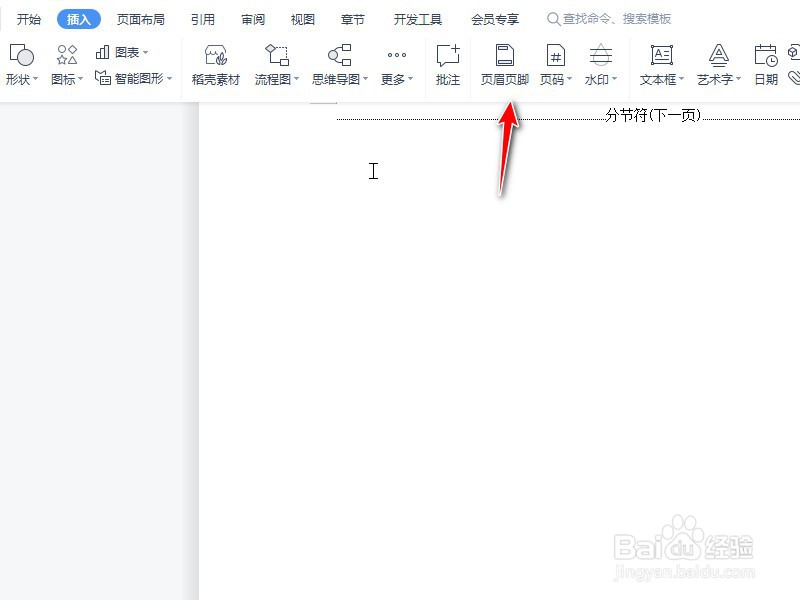Open Docer materials (稻壳素材)
The image size is (800, 600).
215,65
